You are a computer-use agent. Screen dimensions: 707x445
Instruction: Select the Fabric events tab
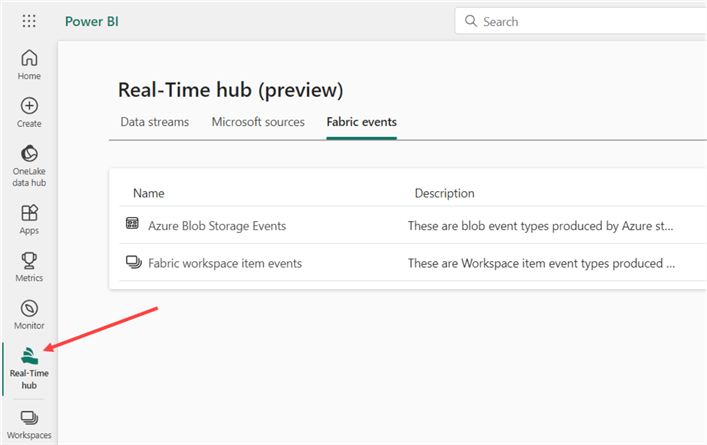pos(362,122)
